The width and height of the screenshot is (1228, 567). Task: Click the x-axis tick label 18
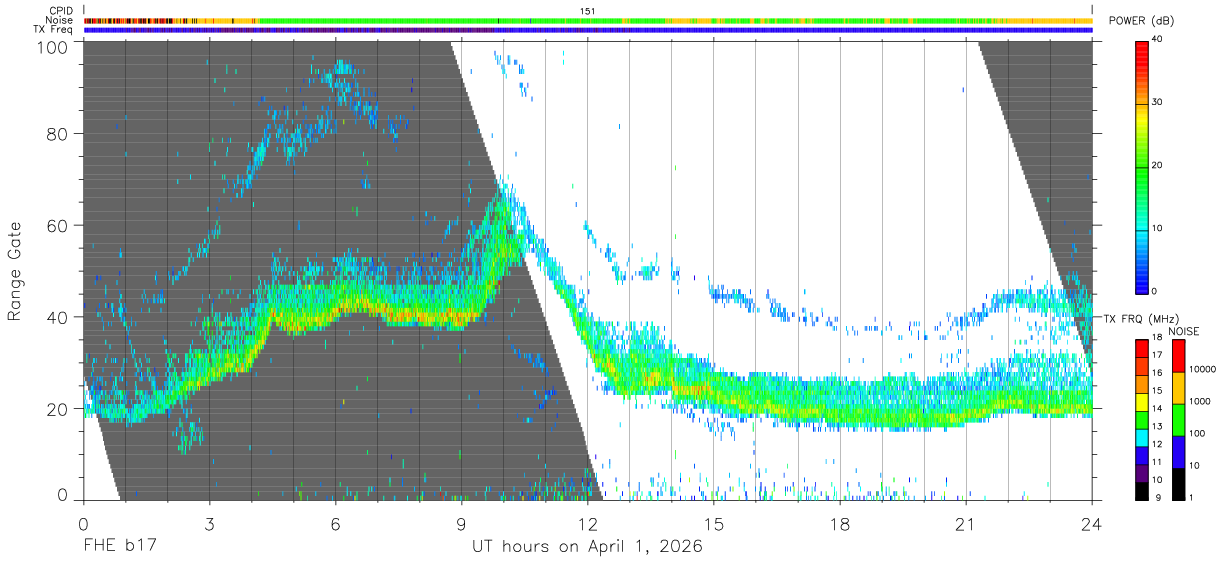[x=839, y=523]
